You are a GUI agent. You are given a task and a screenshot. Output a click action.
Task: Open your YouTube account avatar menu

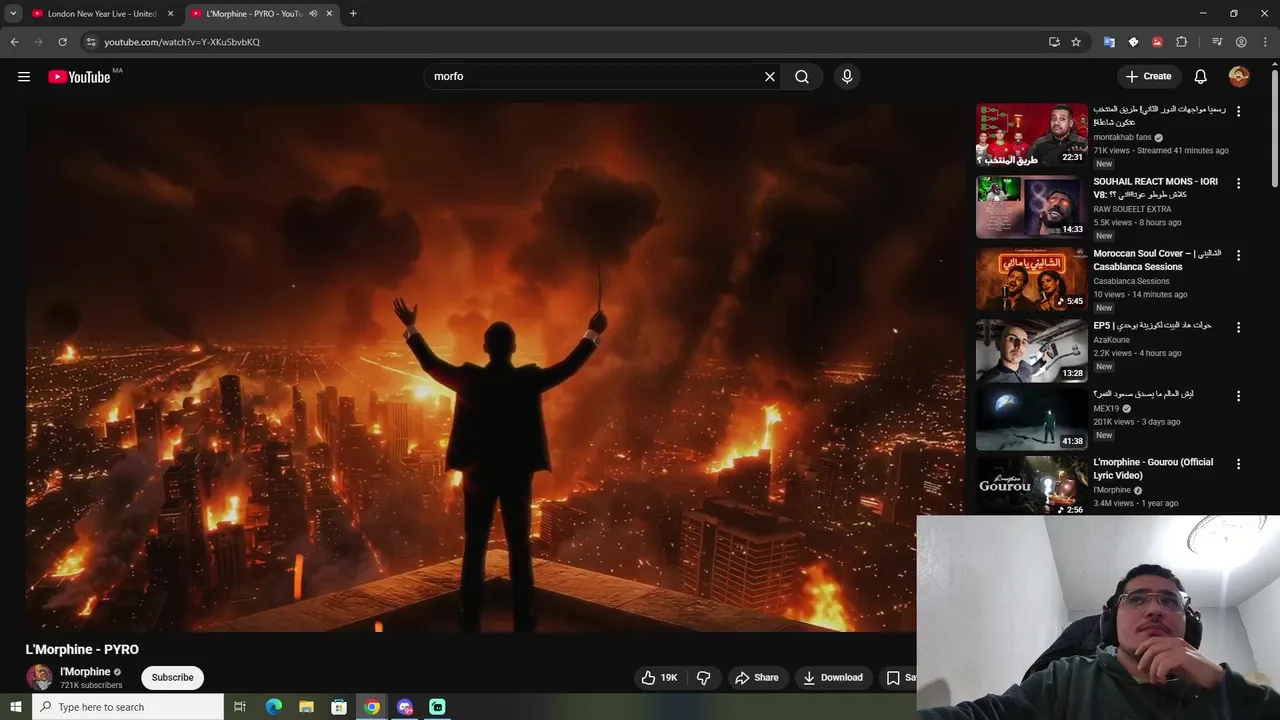click(1239, 76)
